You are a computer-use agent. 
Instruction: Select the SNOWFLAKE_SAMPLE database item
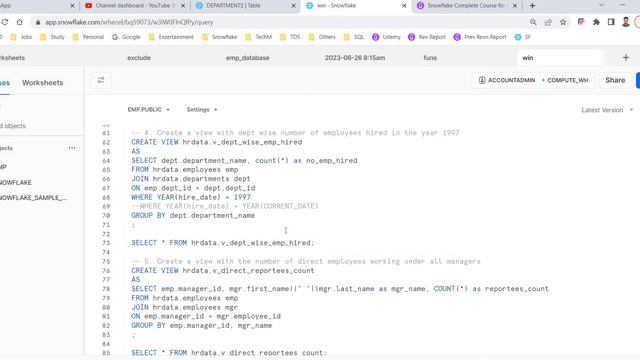(33, 198)
